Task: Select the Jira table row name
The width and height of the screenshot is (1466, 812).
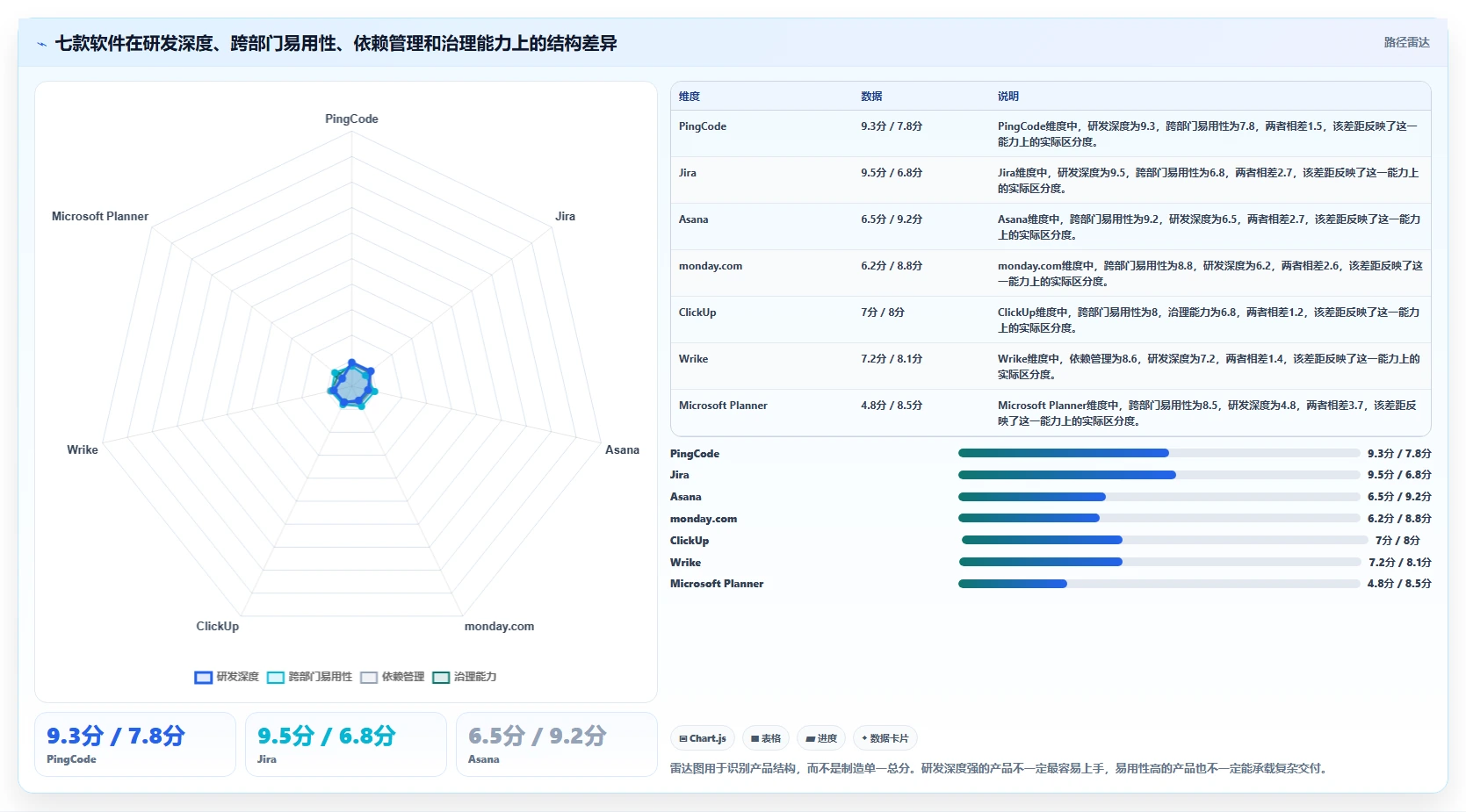Action: pos(688,173)
